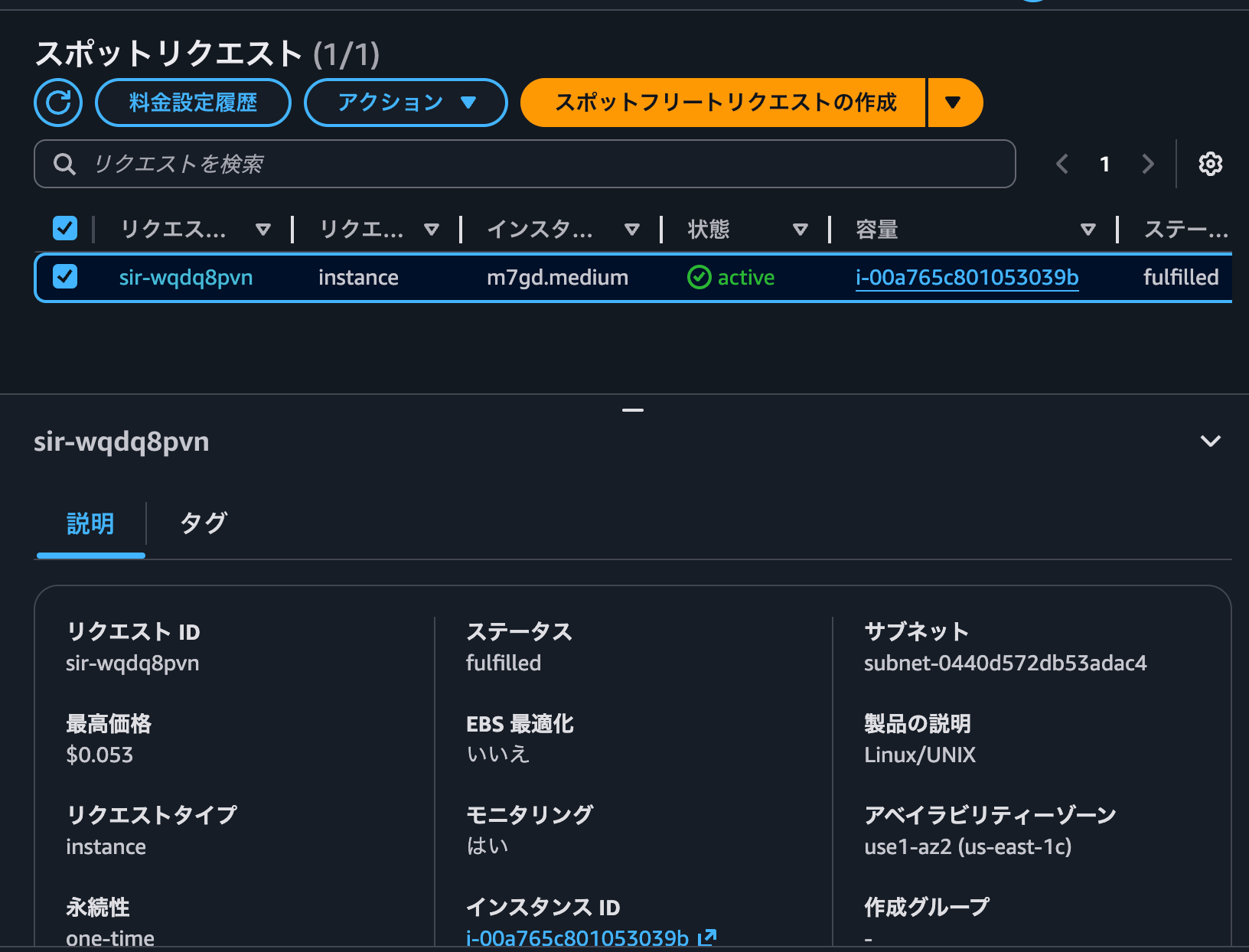This screenshot has width=1249, height=952.
Task: Click the 料金設定履歴 button
Action: [192, 102]
